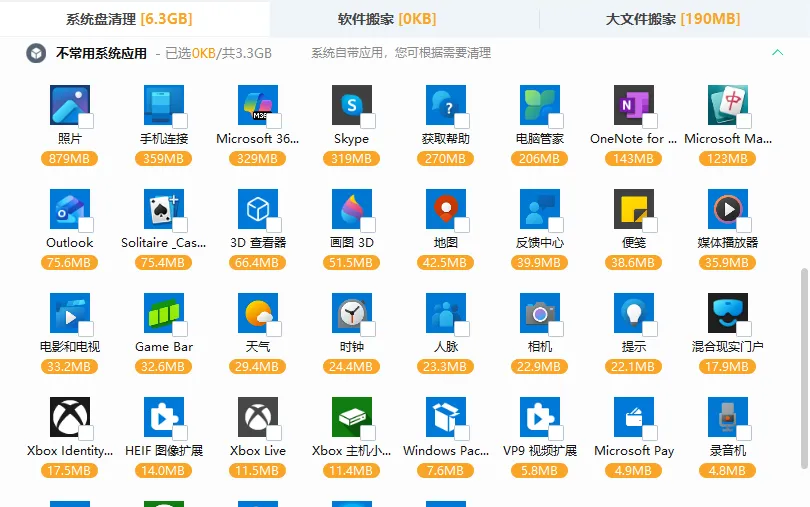Click the Microsoft Pay app icon
Screen dimensions: 810x507
point(634,417)
